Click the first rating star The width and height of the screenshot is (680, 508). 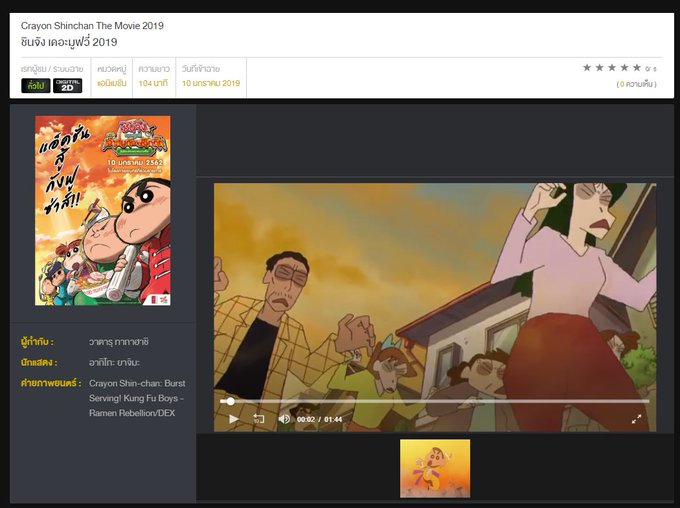(x=587, y=67)
